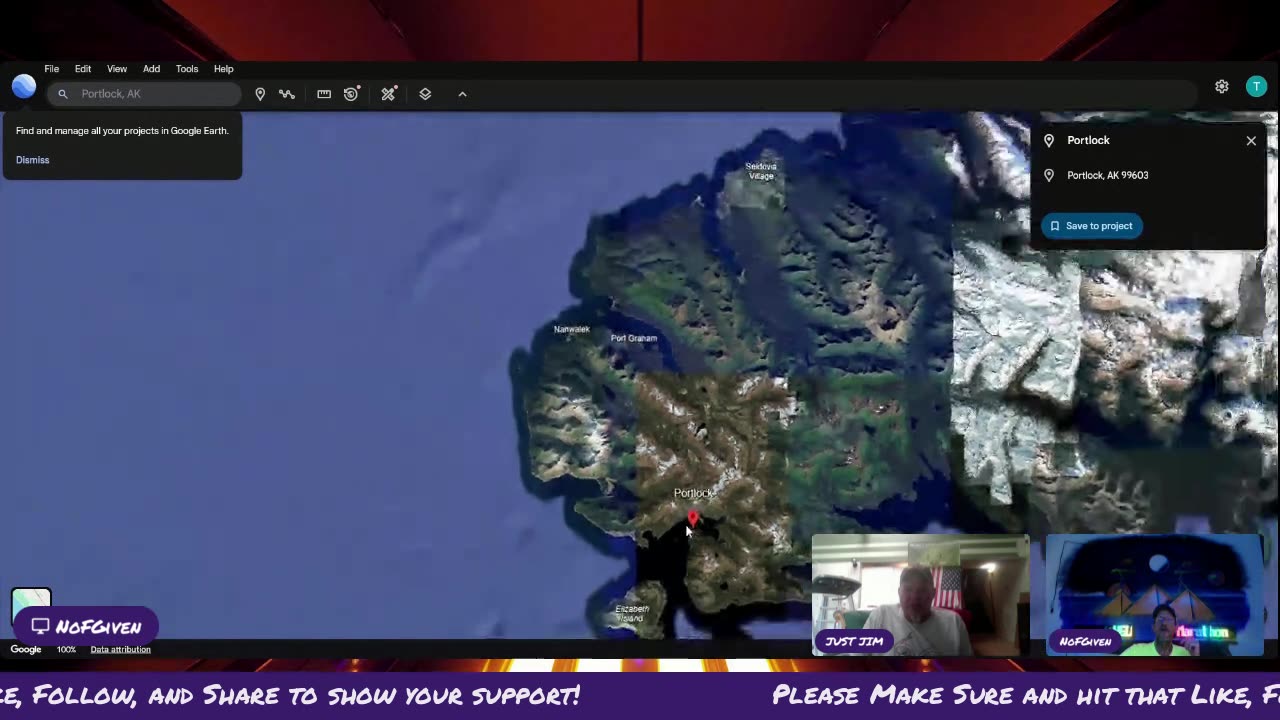Screen dimensions: 1280x720
Task: Click the search magnifier icon
Action: click(62, 94)
